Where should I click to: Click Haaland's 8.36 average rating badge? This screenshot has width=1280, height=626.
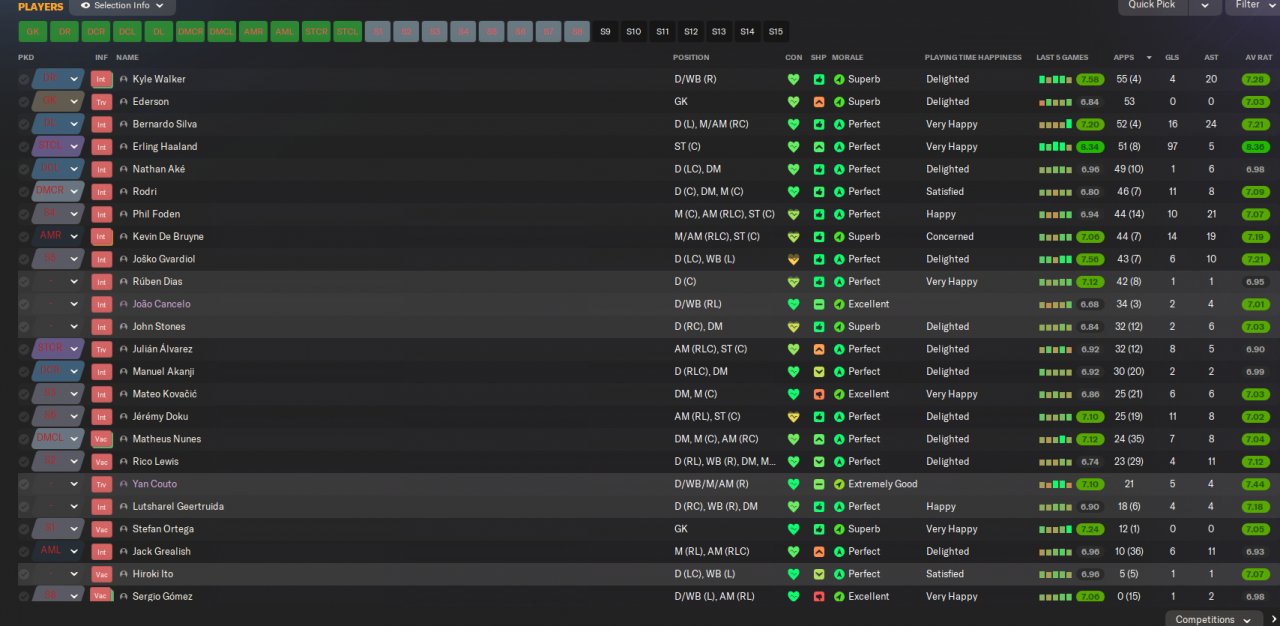click(x=1256, y=147)
